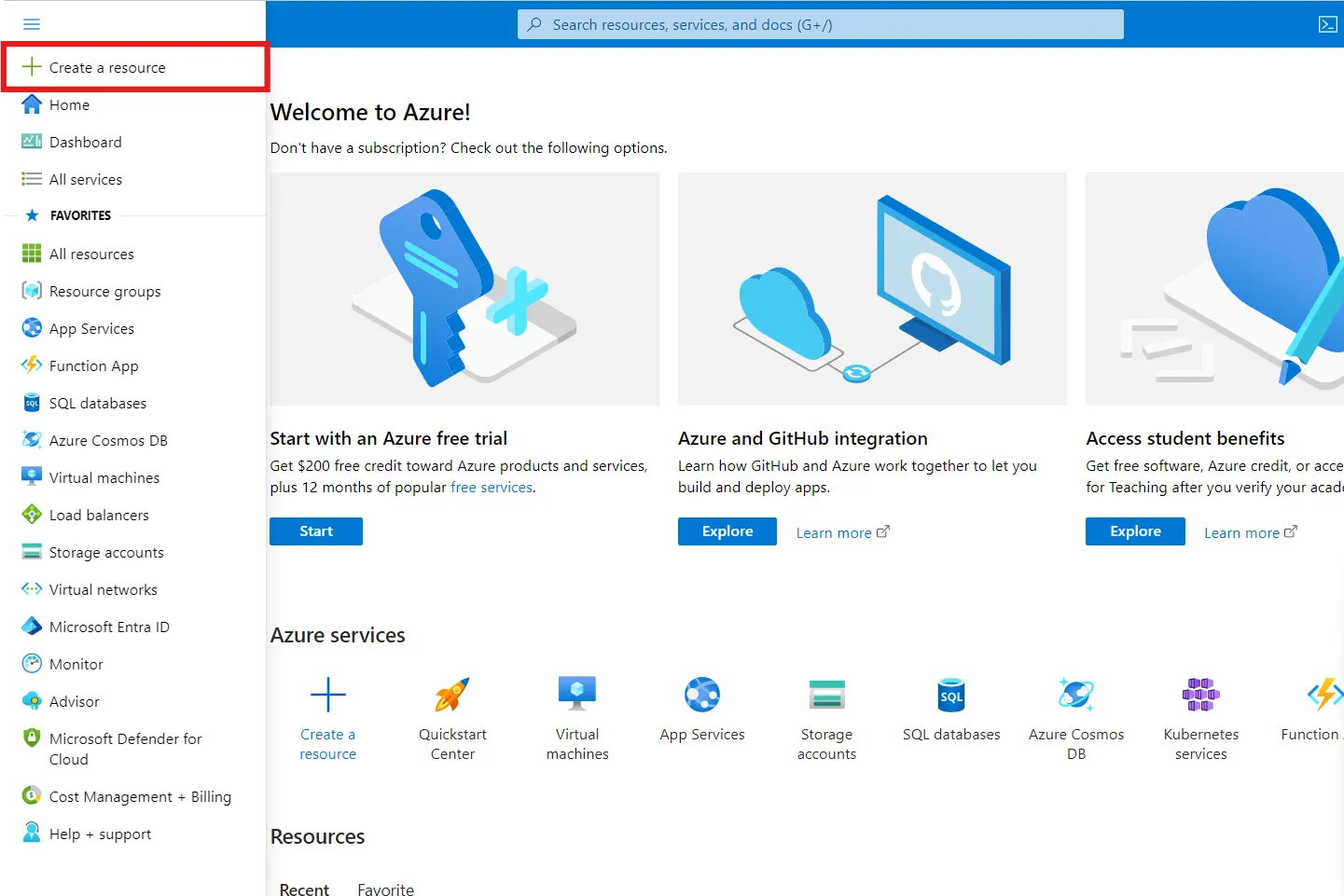The height and width of the screenshot is (896, 1344).
Task: Open Azure Cosmos DB from the sidebar
Action: tap(108, 439)
